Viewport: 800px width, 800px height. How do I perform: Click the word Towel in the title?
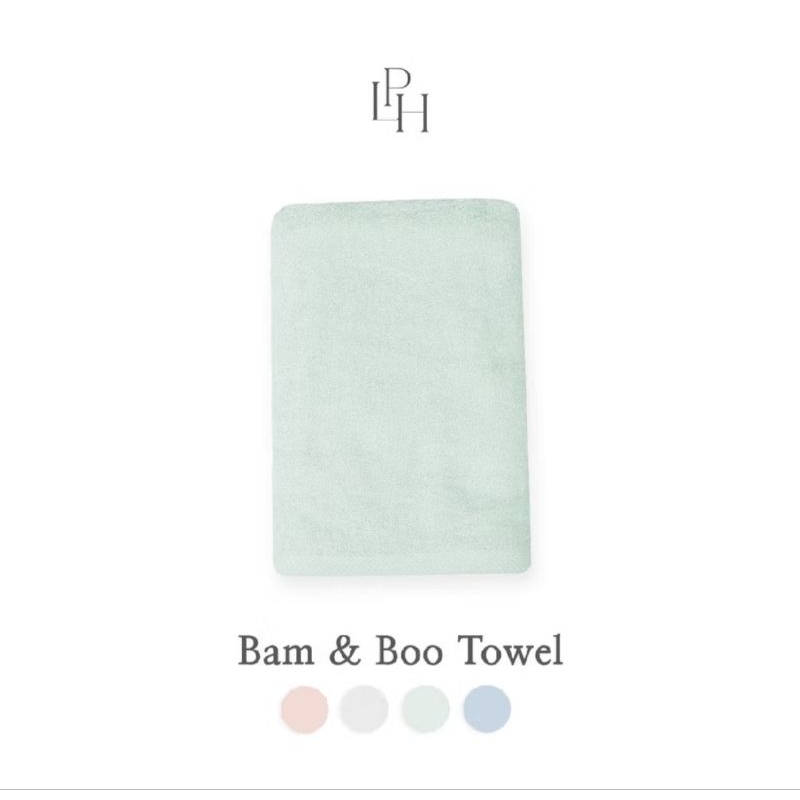coord(510,651)
